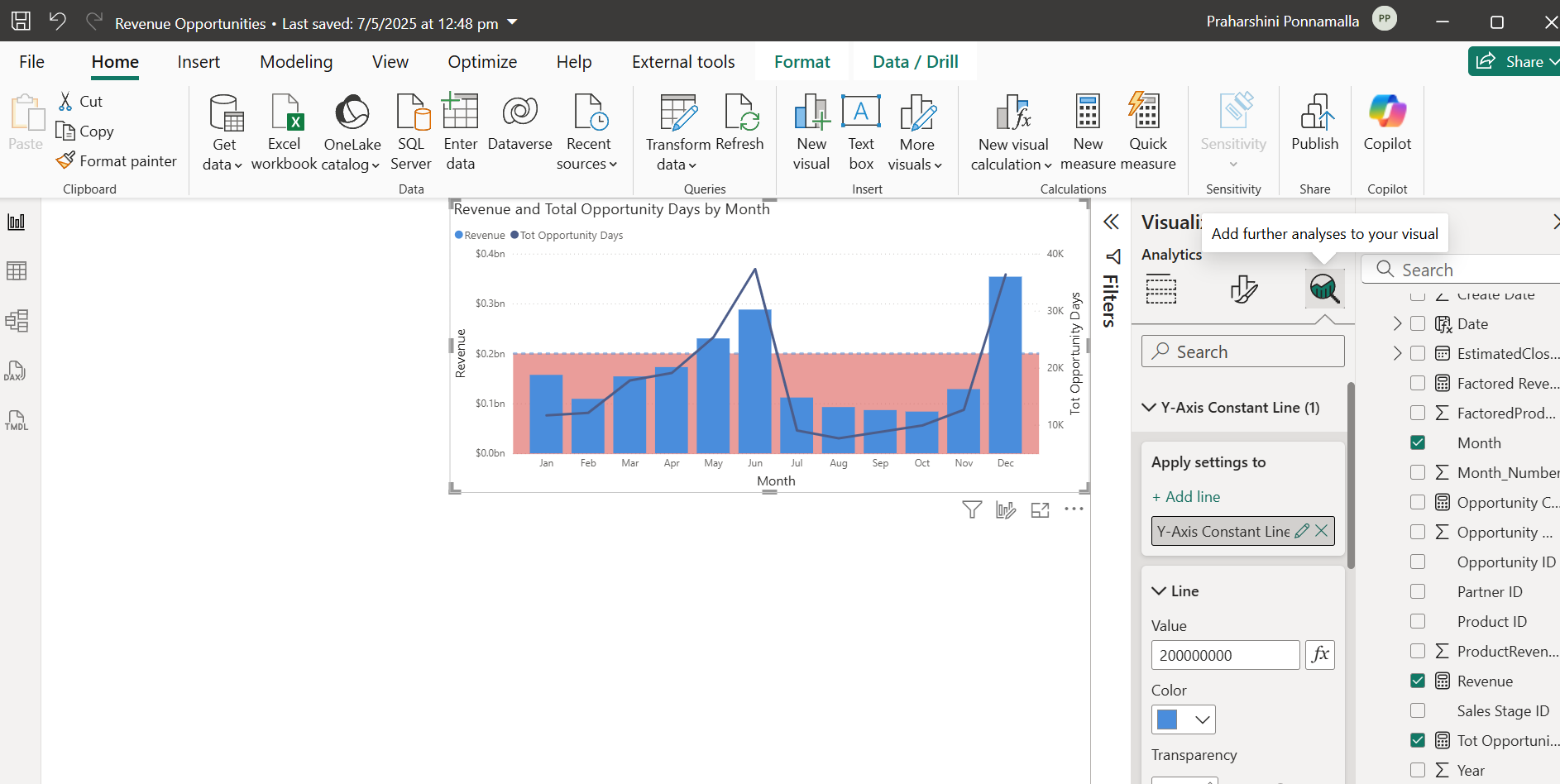The height and width of the screenshot is (784, 1560).
Task: Open the Optimize ribbon tab
Action: (482, 62)
